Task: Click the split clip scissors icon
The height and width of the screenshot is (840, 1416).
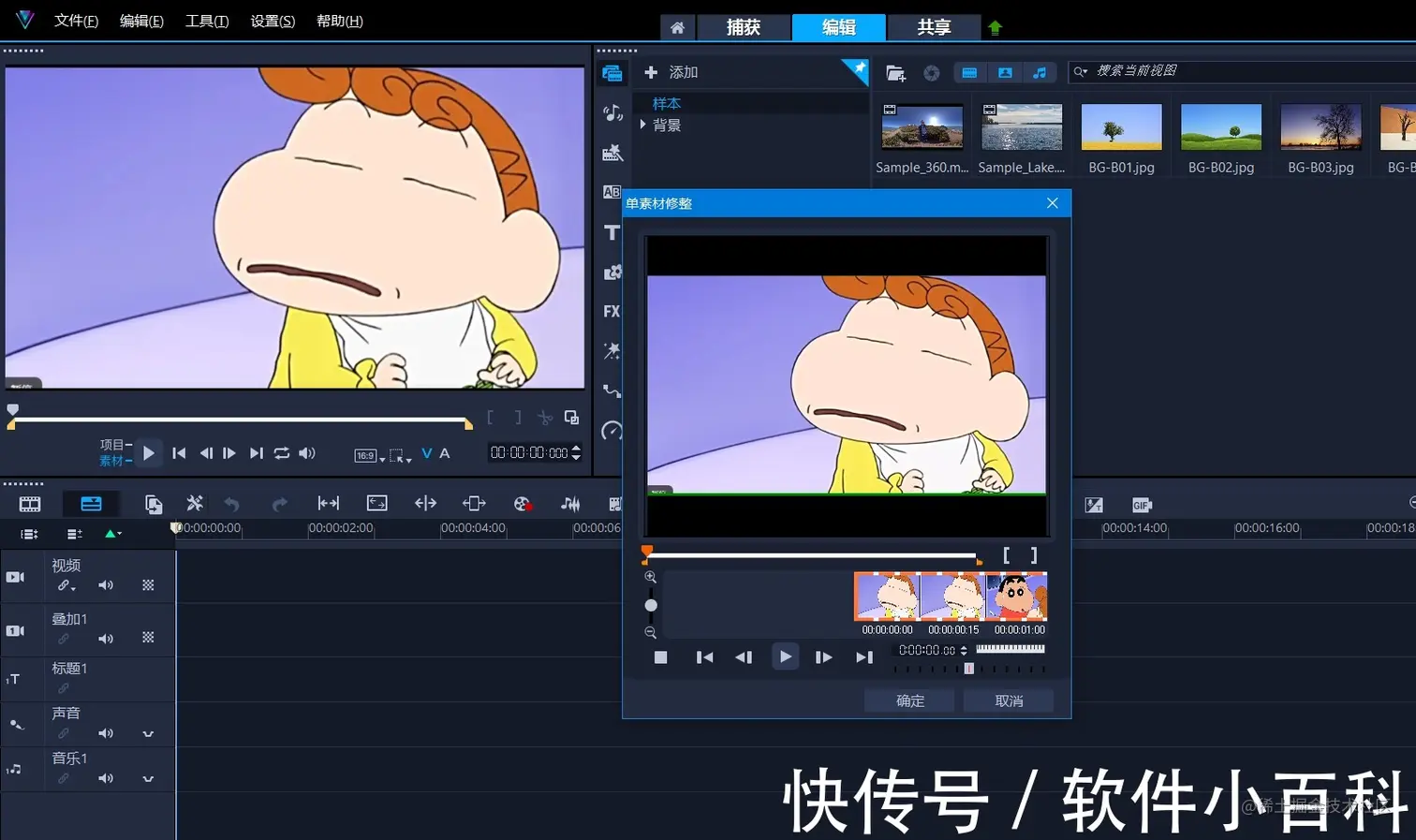Action: tap(545, 418)
